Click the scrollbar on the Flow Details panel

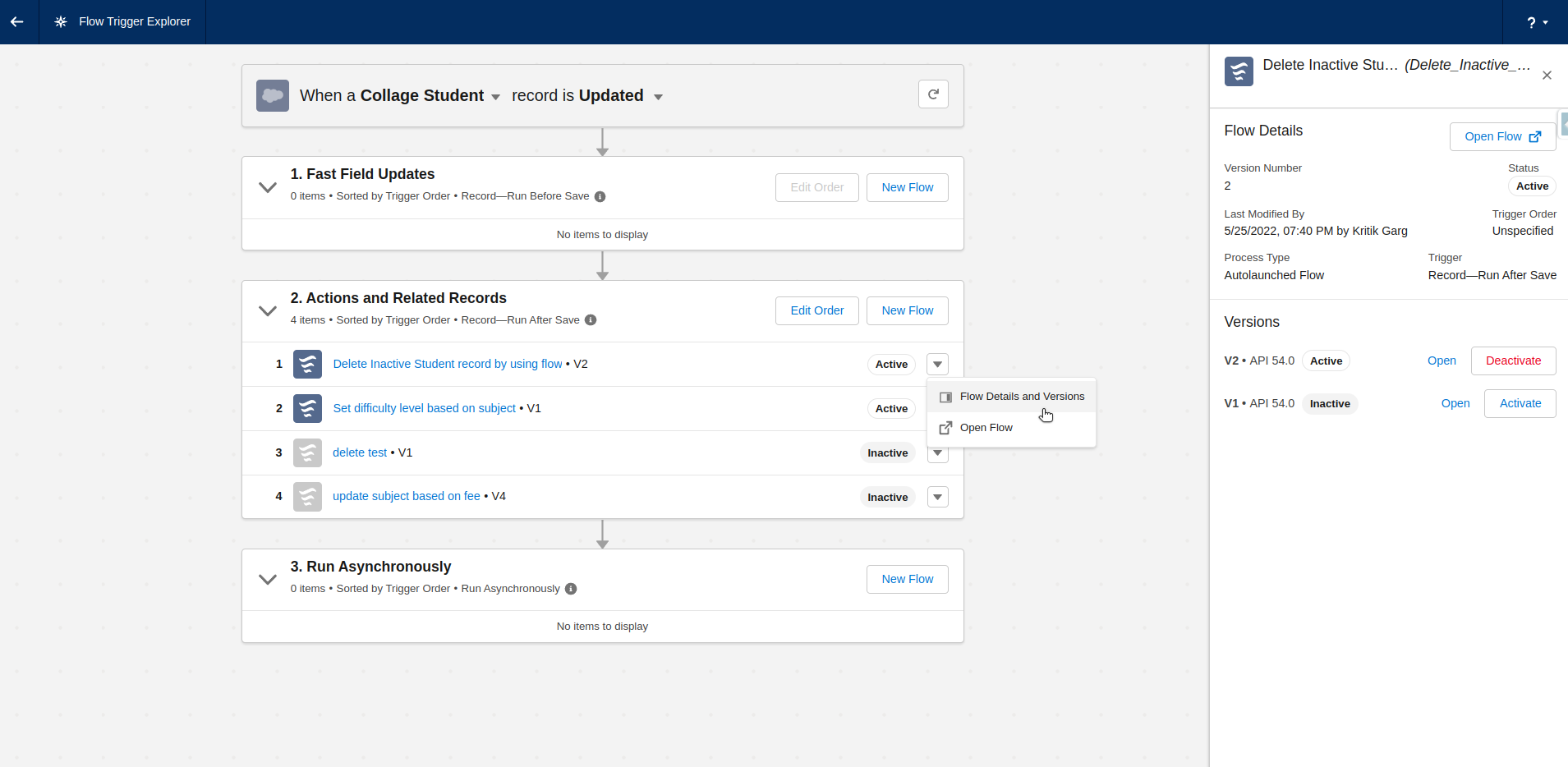pos(1563,123)
